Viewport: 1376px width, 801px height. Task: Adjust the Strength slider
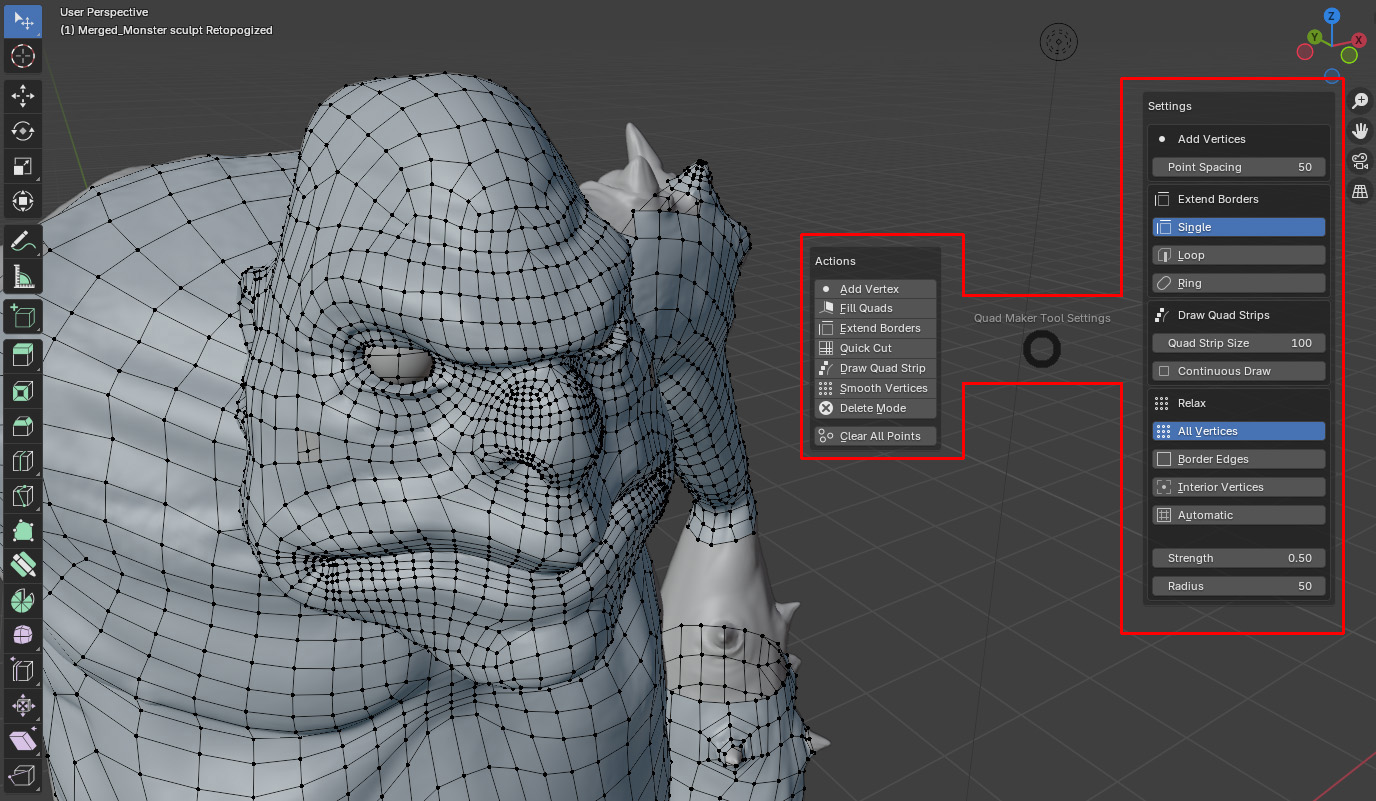click(x=1239, y=558)
